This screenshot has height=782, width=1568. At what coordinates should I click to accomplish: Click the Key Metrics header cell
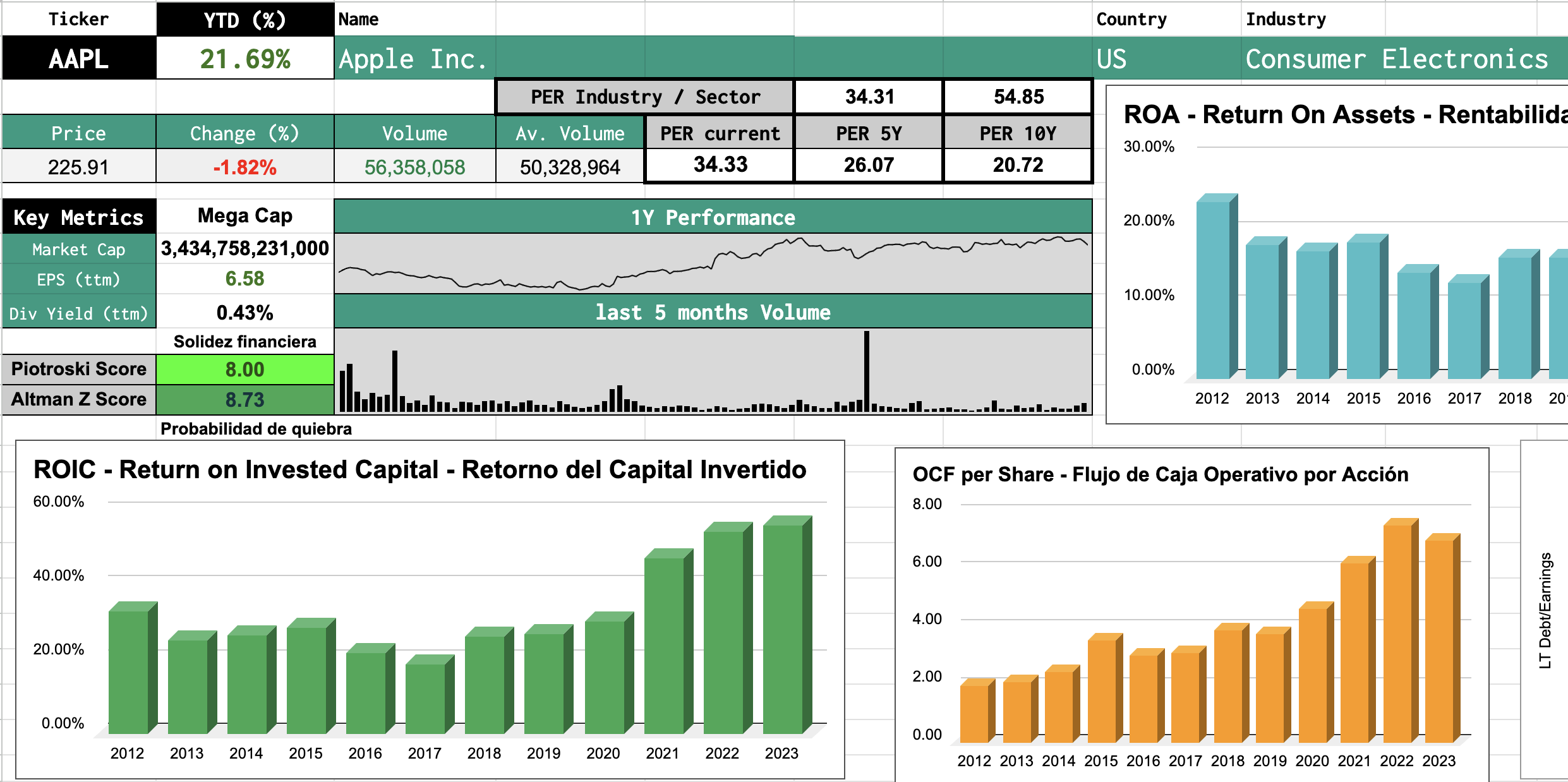[79, 217]
